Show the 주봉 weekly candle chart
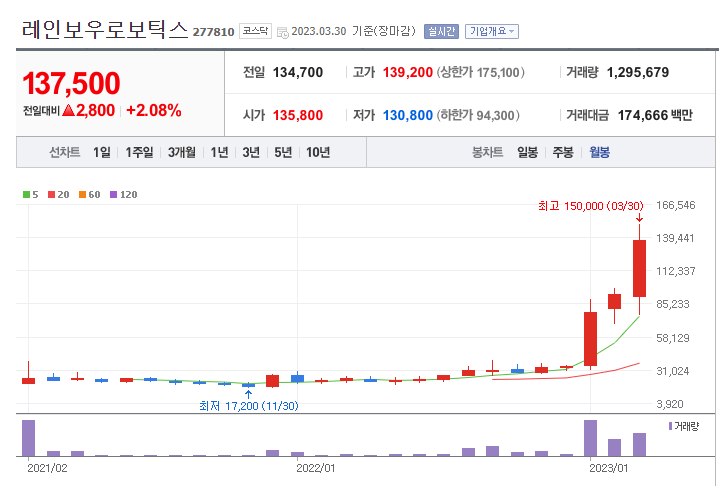This screenshot has height=486, width=719. 563,152
